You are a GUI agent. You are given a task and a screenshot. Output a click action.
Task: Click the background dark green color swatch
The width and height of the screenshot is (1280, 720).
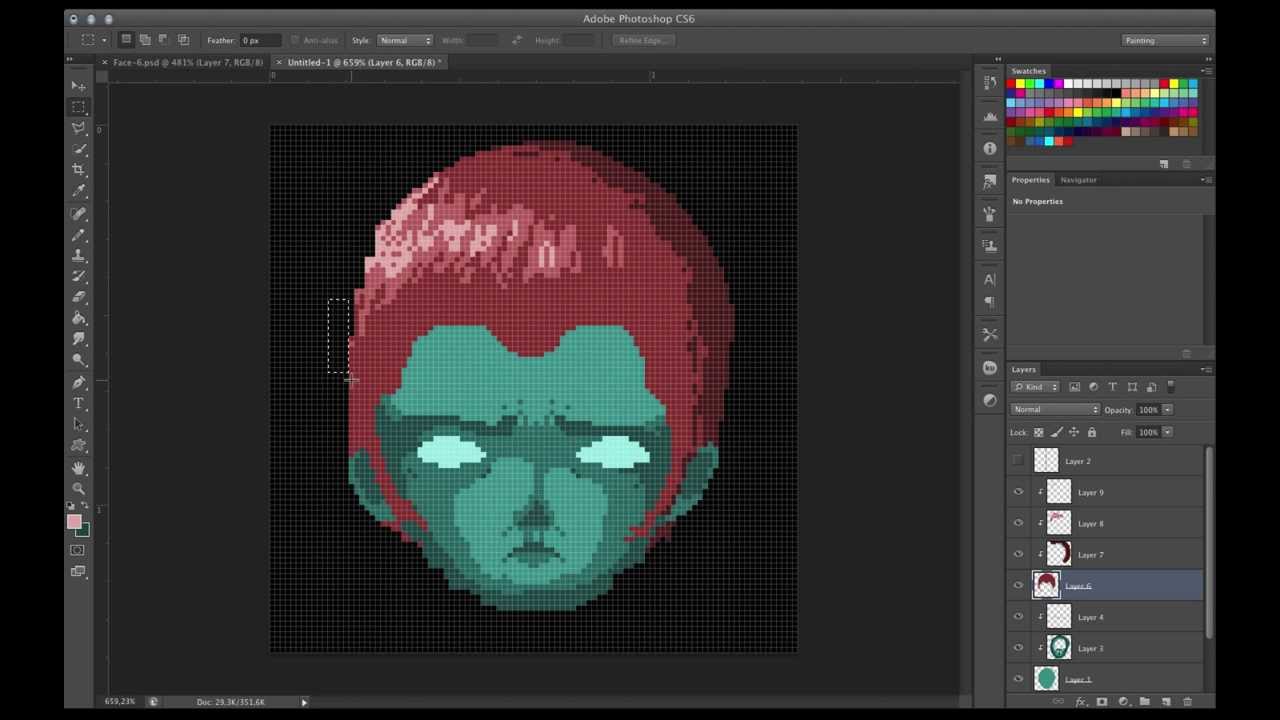pos(84,530)
